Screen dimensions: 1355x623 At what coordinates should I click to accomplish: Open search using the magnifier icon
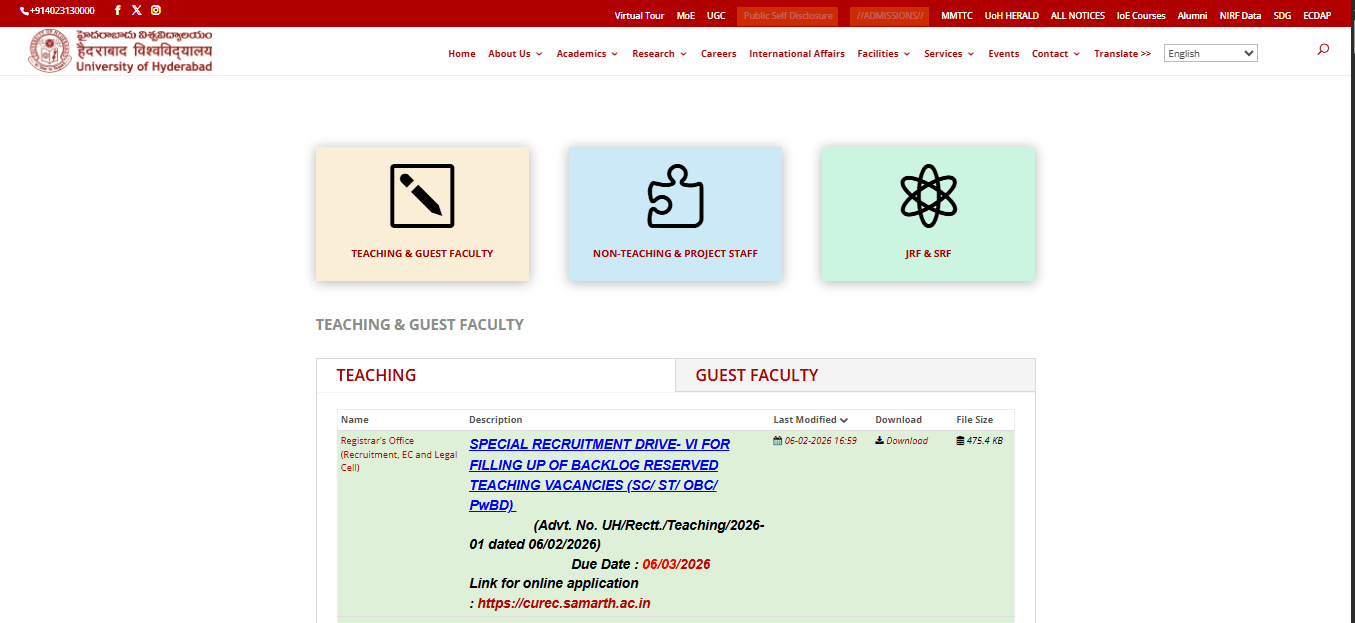tap(1322, 48)
